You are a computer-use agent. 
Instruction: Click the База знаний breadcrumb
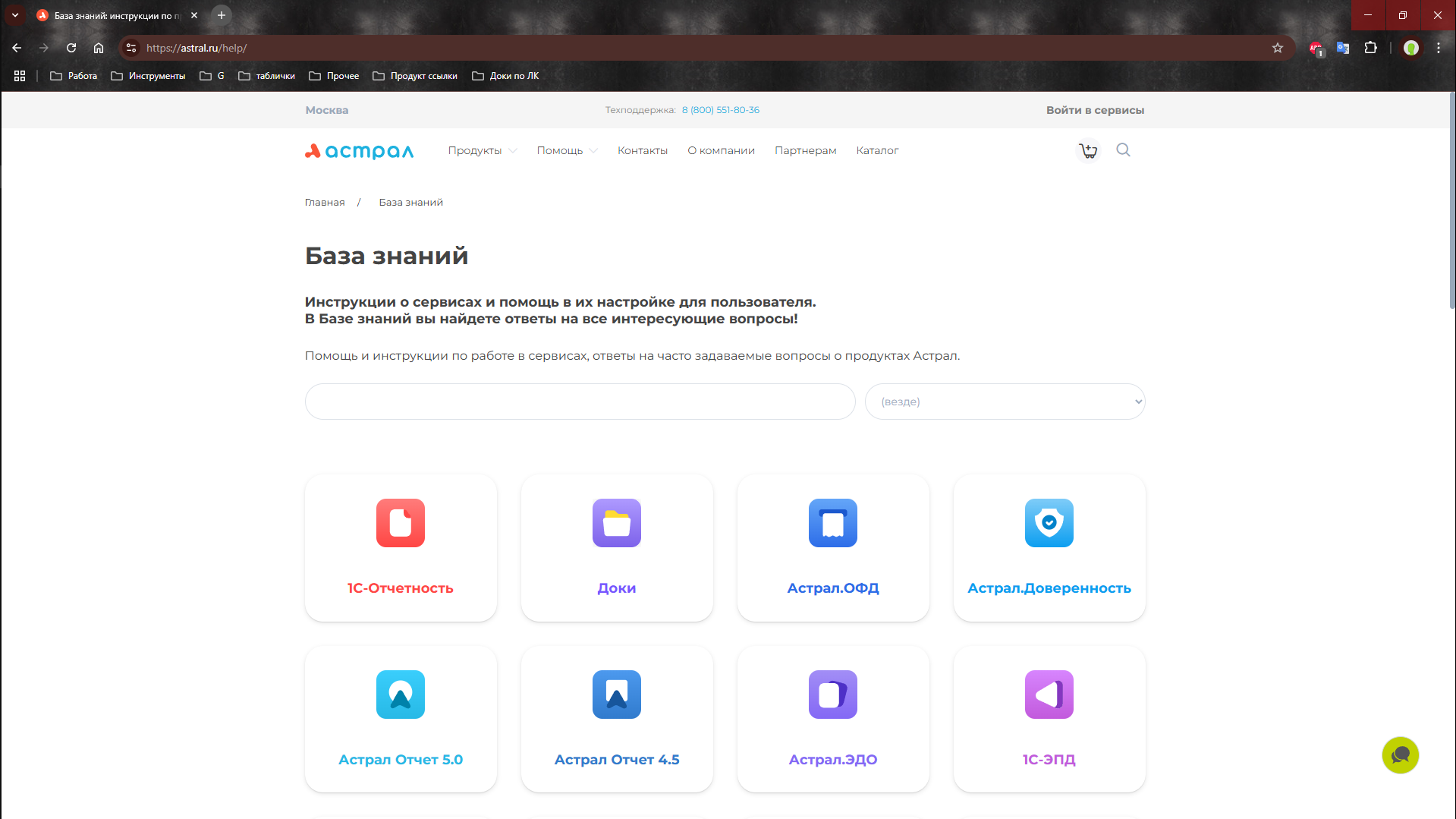click(411, 203)
